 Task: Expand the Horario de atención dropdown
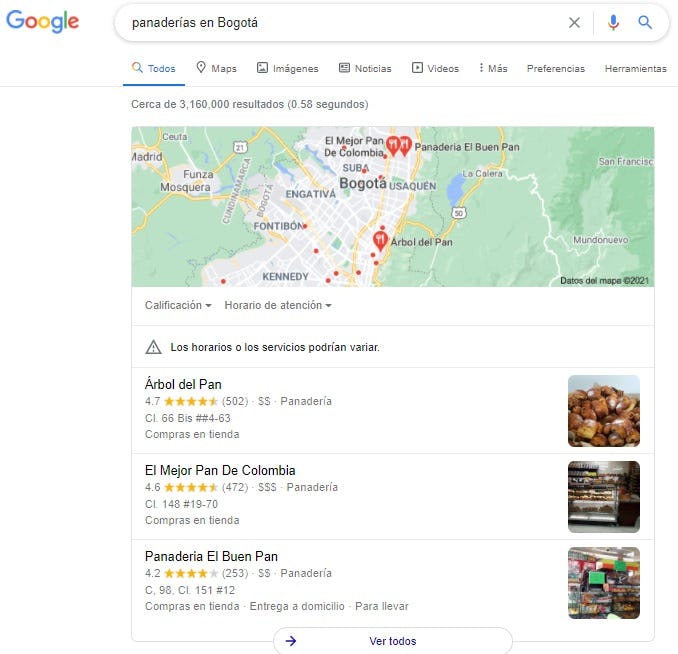278,305
